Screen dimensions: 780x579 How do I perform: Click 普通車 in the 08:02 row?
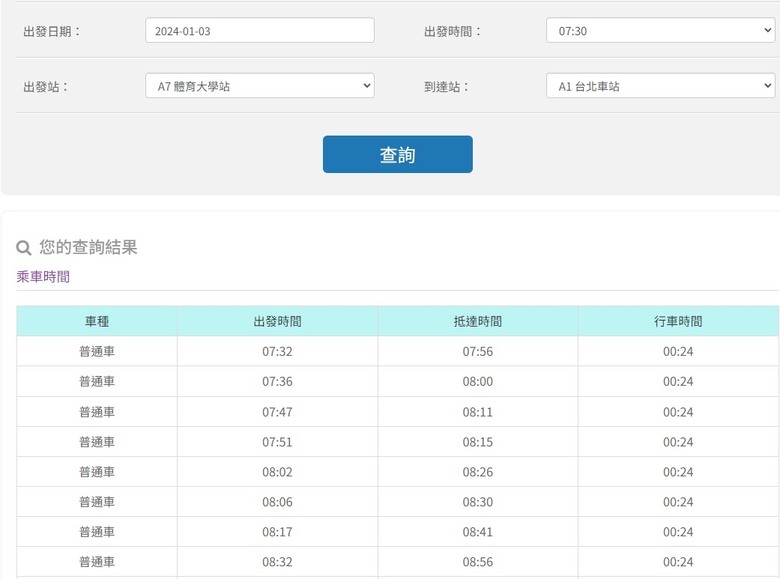(97, 472)
